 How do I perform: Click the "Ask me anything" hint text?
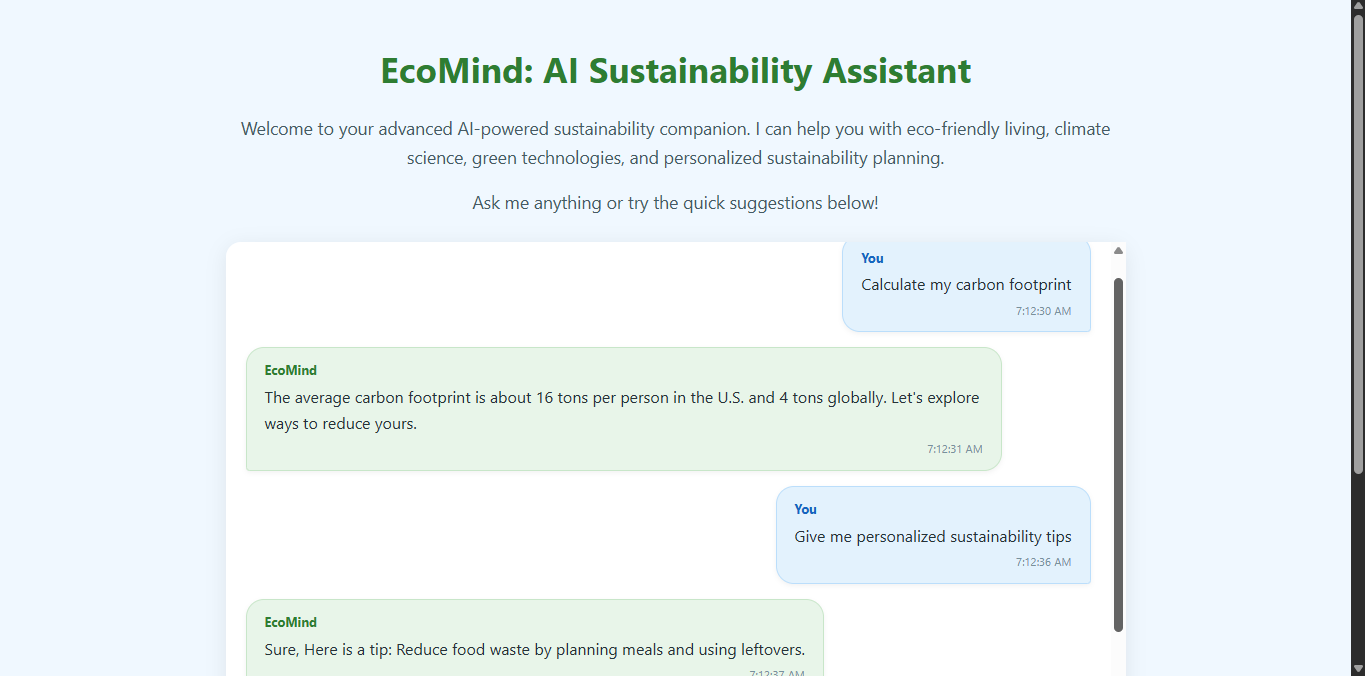point(675,203)
